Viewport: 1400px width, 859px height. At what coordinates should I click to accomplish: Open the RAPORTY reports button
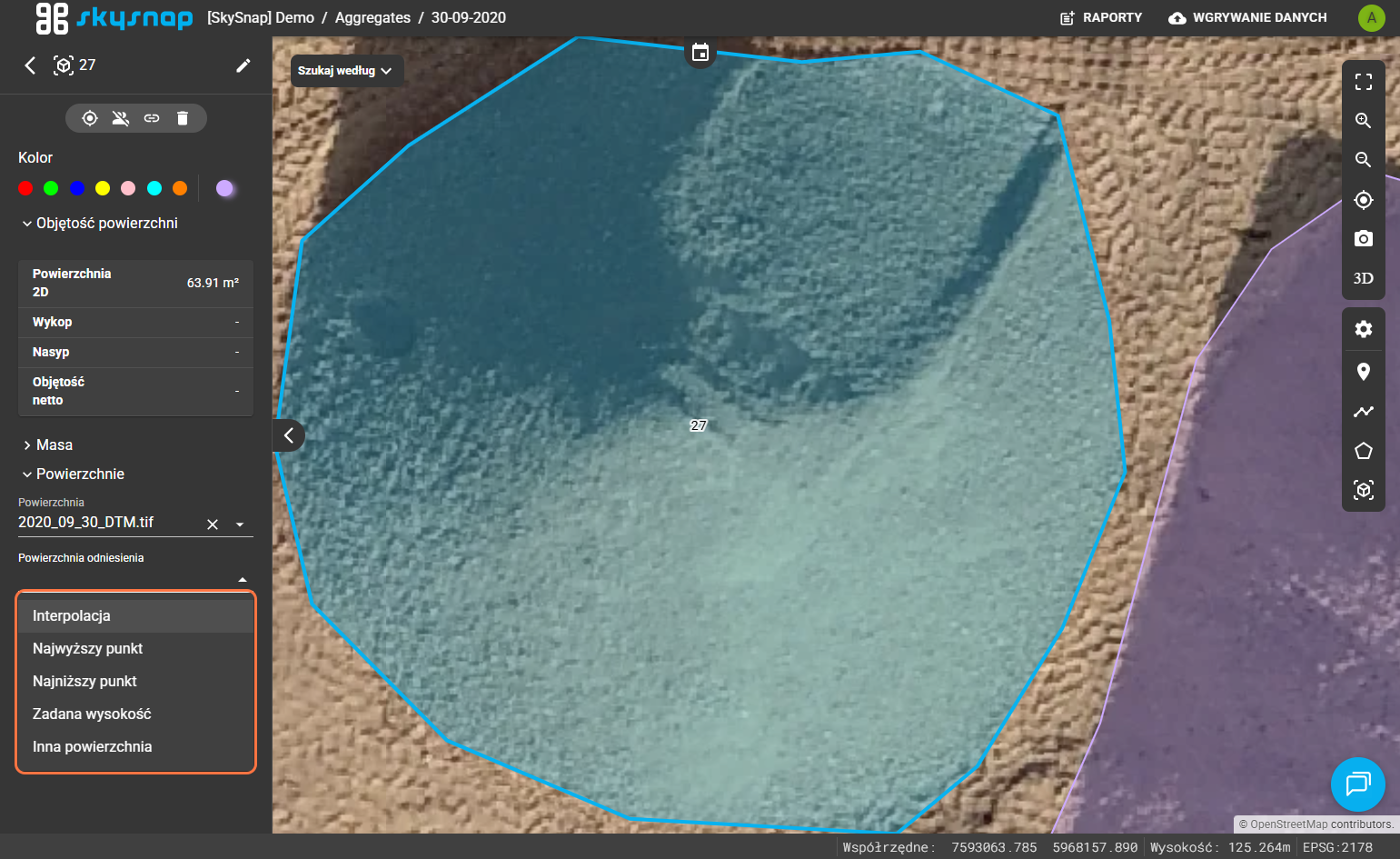1101,18
